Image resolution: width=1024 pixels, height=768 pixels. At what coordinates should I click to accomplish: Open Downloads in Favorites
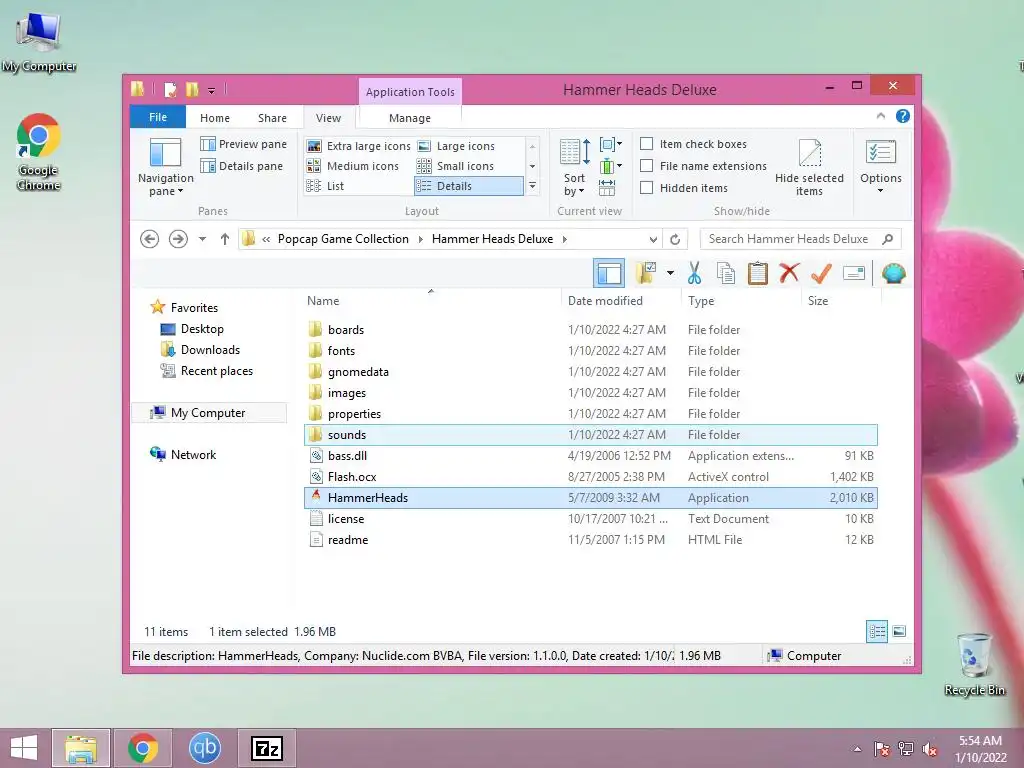[200, 350]
